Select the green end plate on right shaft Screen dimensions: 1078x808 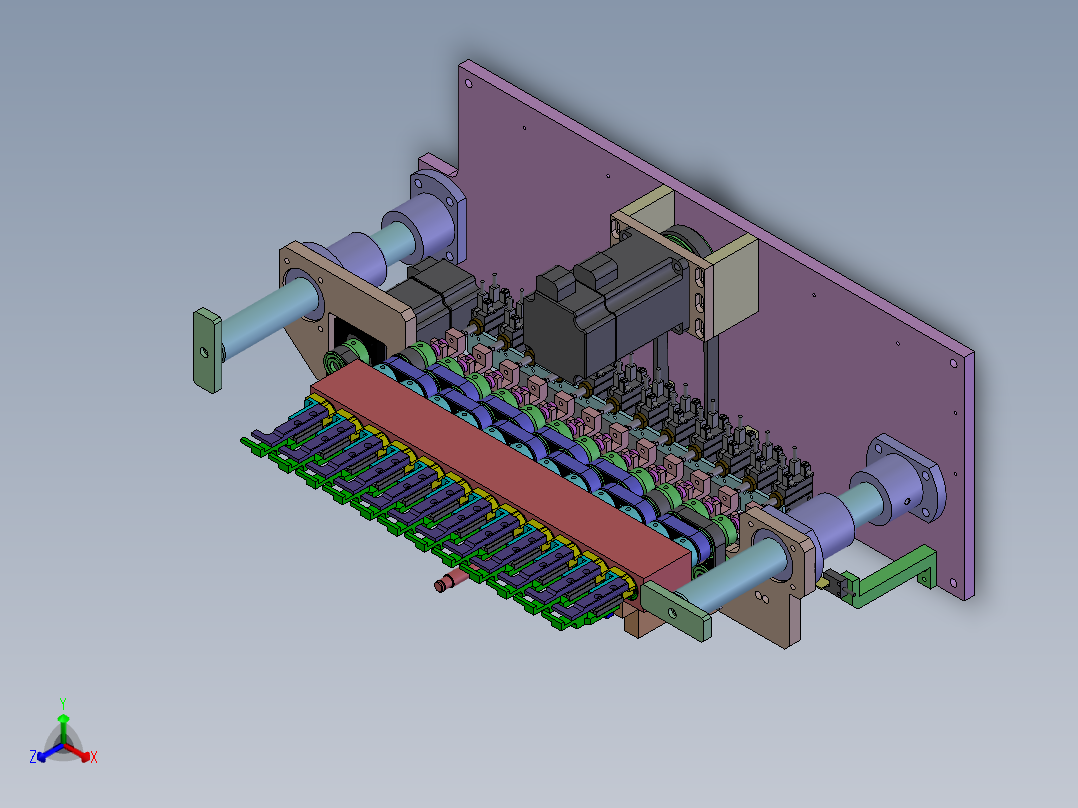click(677, 611)
